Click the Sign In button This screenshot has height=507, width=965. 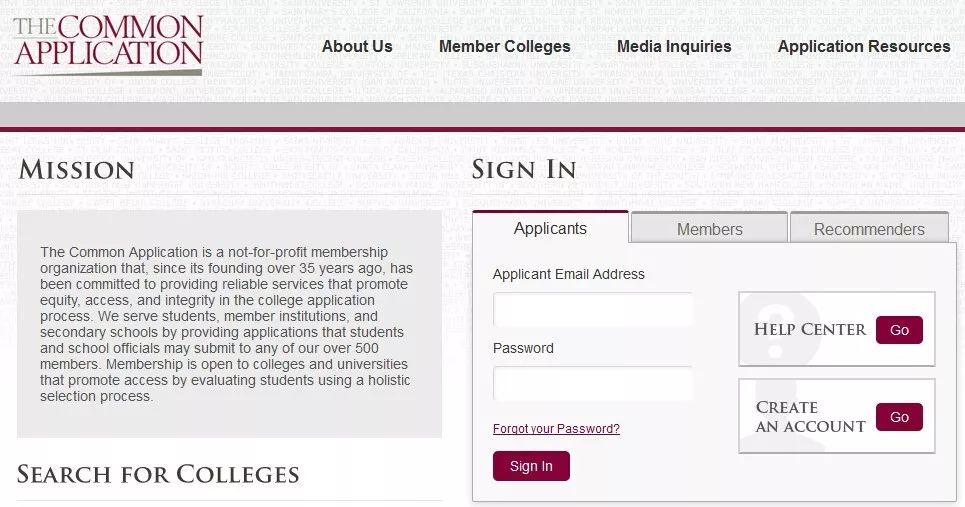pos(531,466)
